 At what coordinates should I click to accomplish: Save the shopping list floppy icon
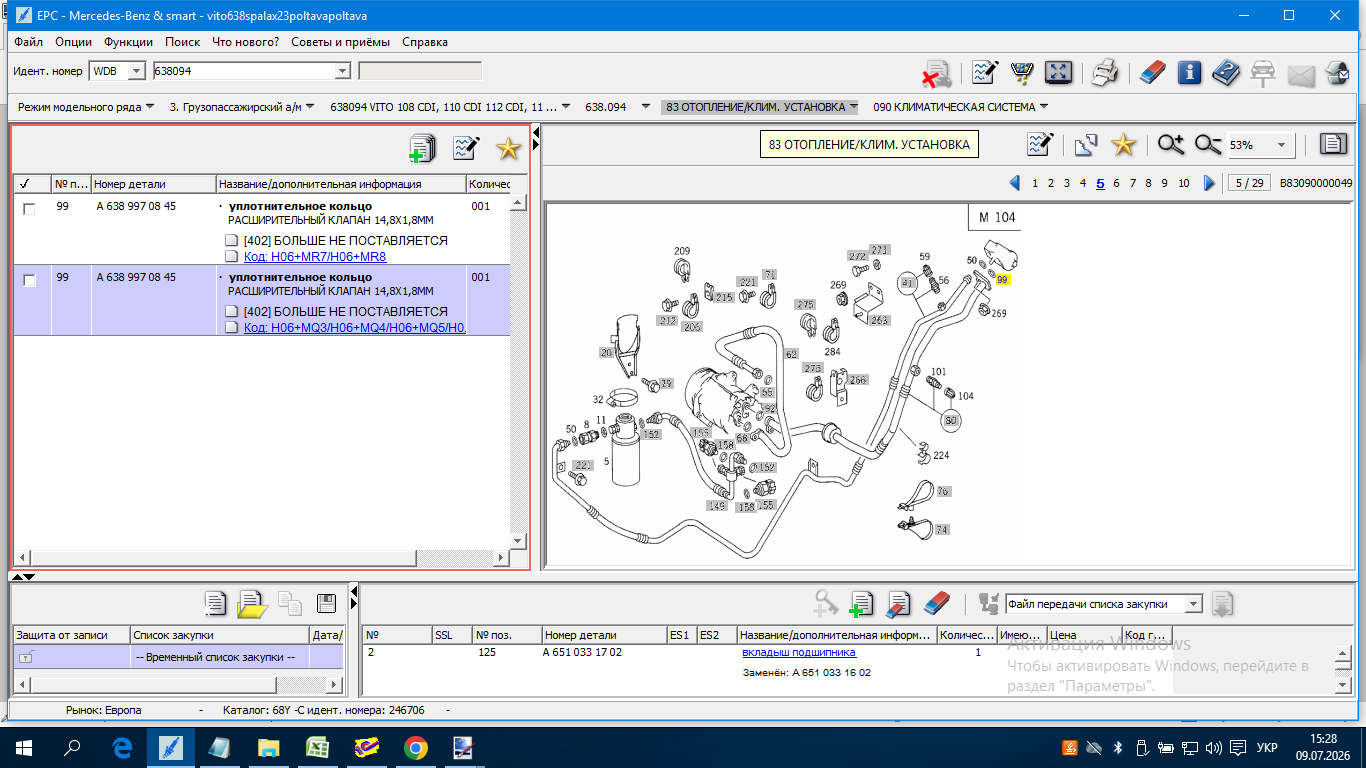click(326, 603)
